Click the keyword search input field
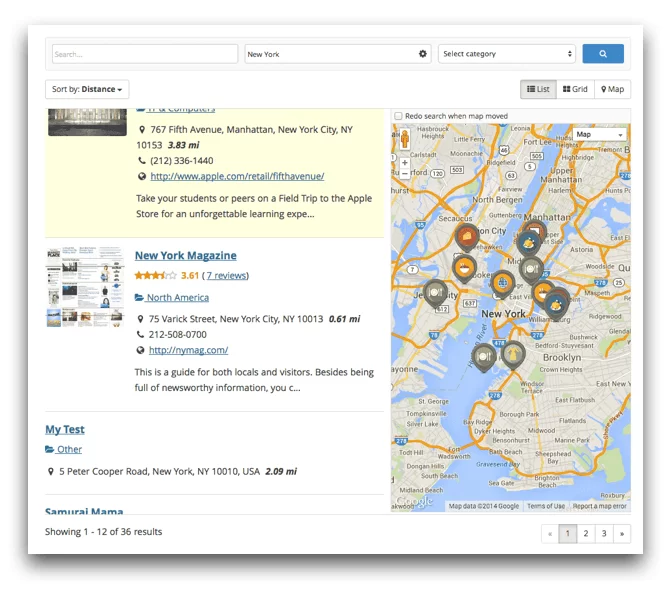This screenshot has height=592, width=669. point(144,54)
